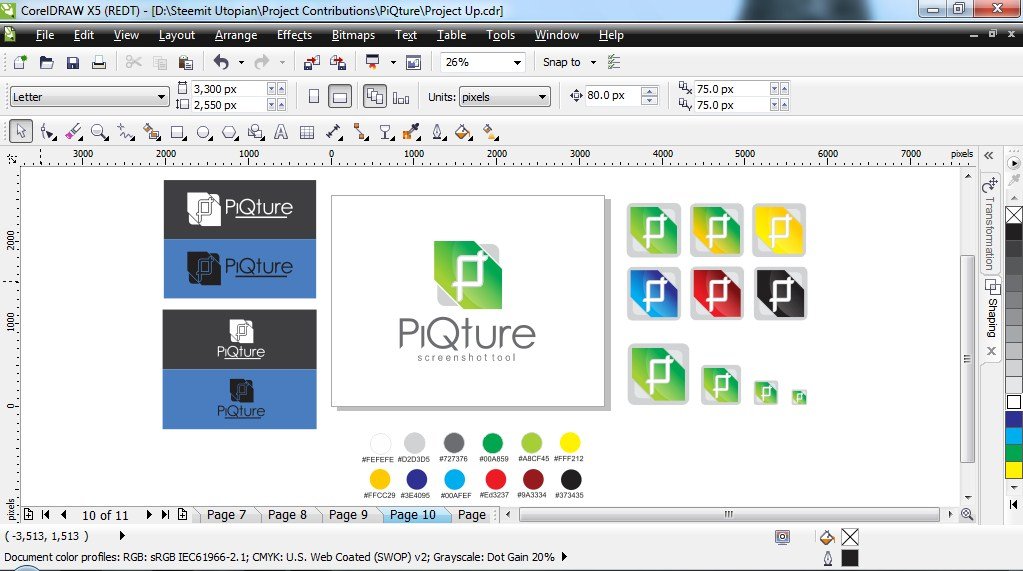Select the Smart Fill tool

click(x=151, y=132)
